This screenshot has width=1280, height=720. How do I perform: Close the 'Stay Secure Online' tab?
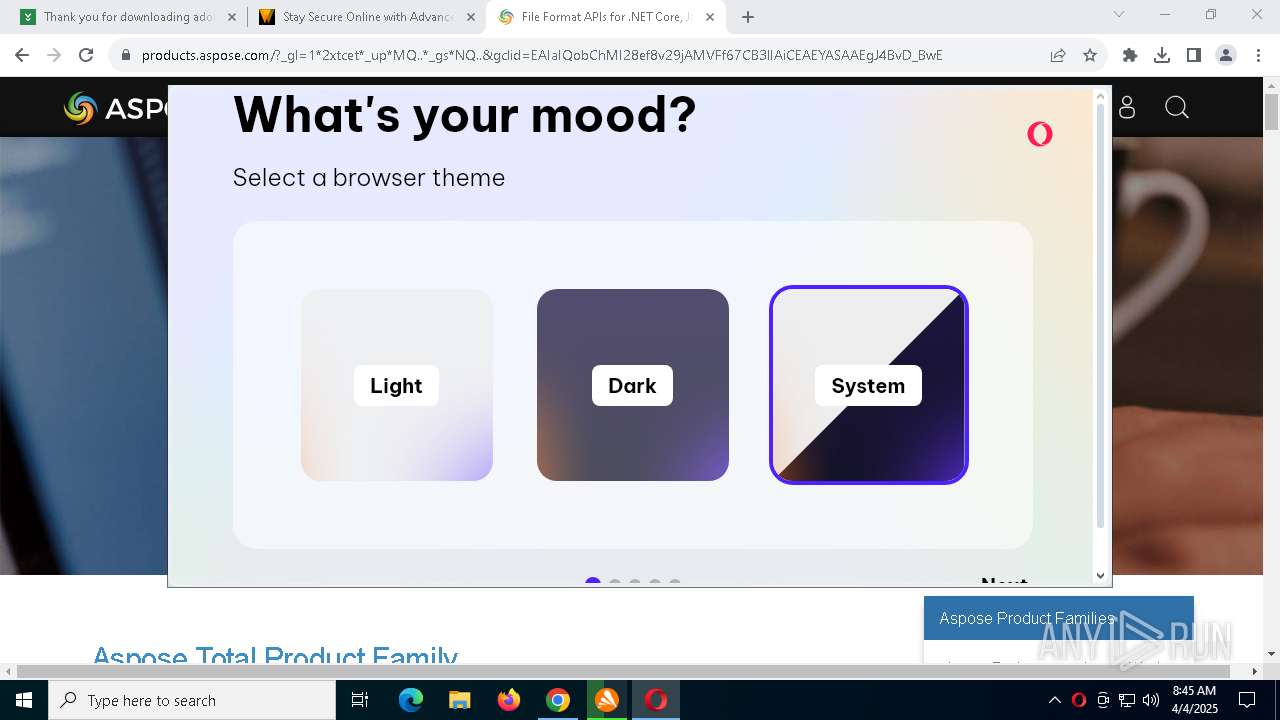pyautogui.click(x=471, y=17)
